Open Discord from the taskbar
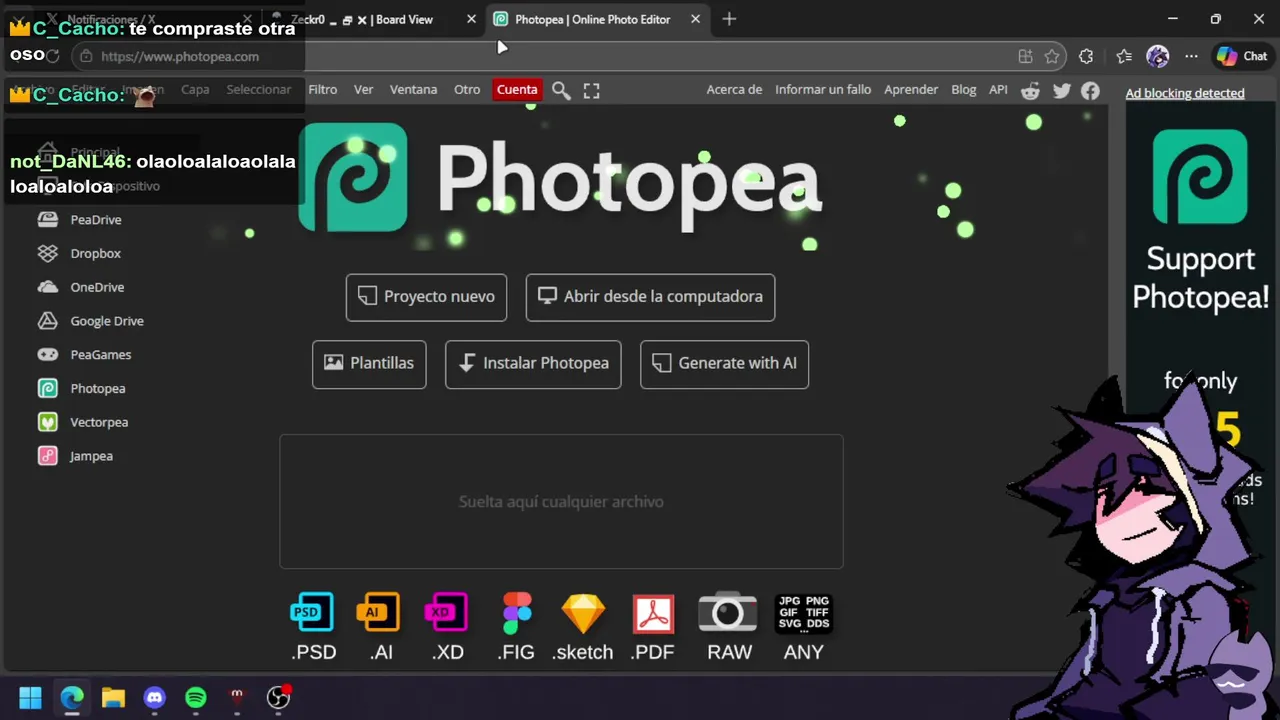 154,698
